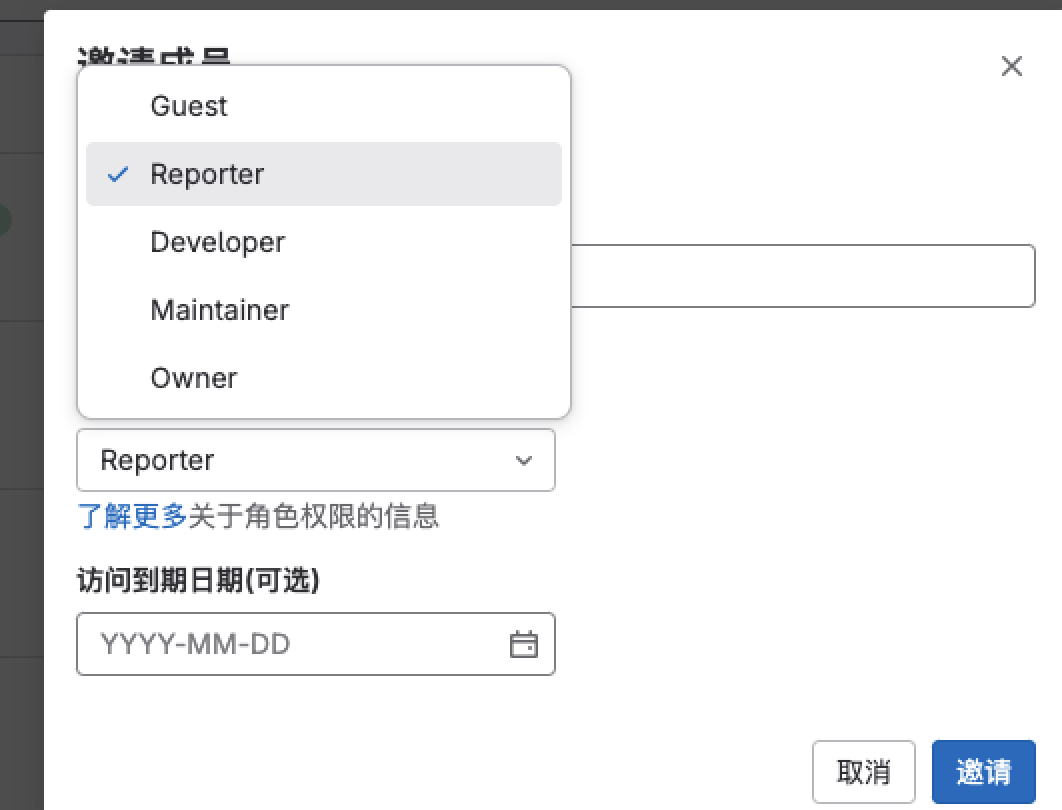Click the blue 邀请 invite button

pos(983,771)
